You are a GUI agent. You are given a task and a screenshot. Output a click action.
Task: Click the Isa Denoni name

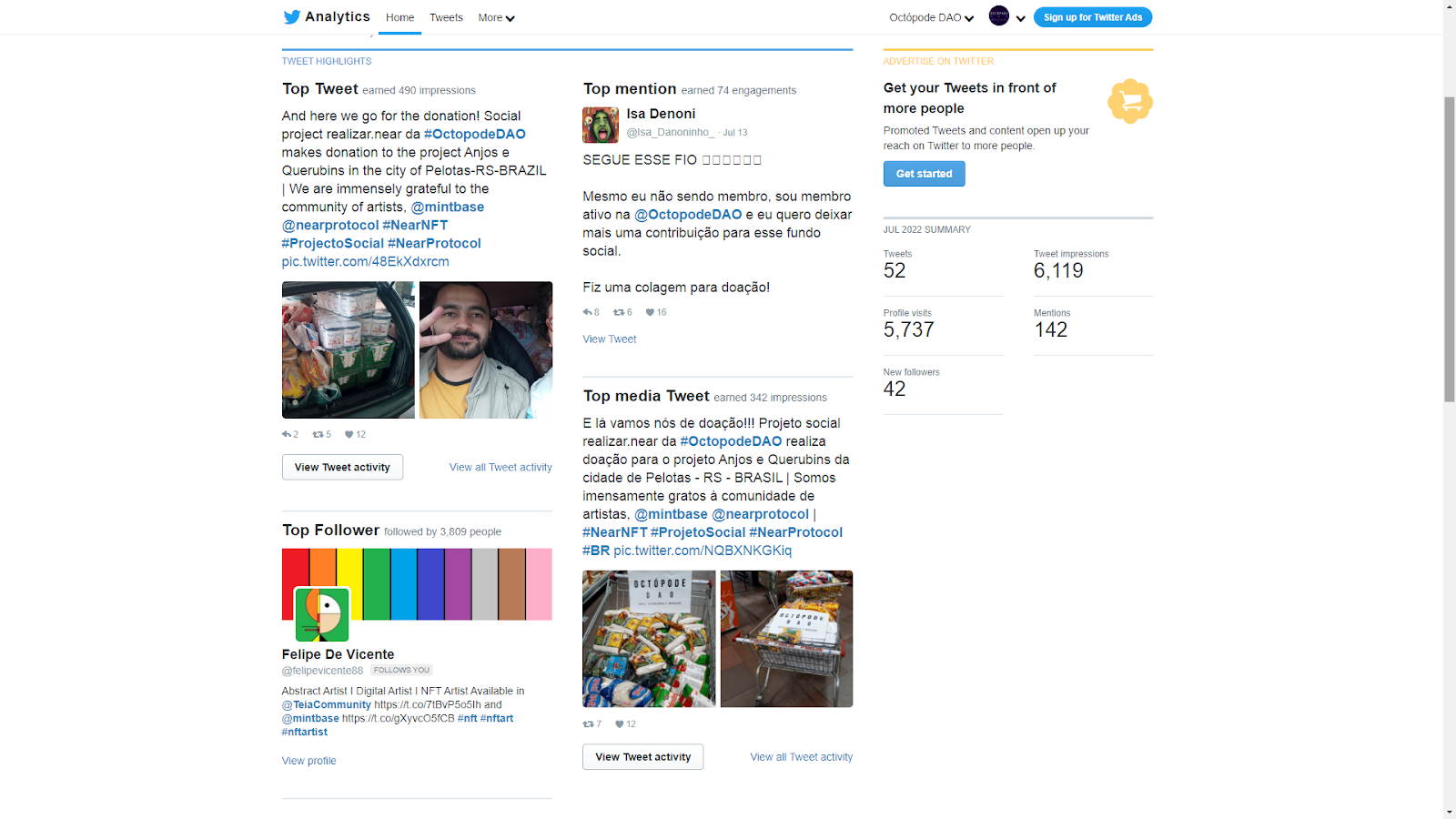coord(661,114)
